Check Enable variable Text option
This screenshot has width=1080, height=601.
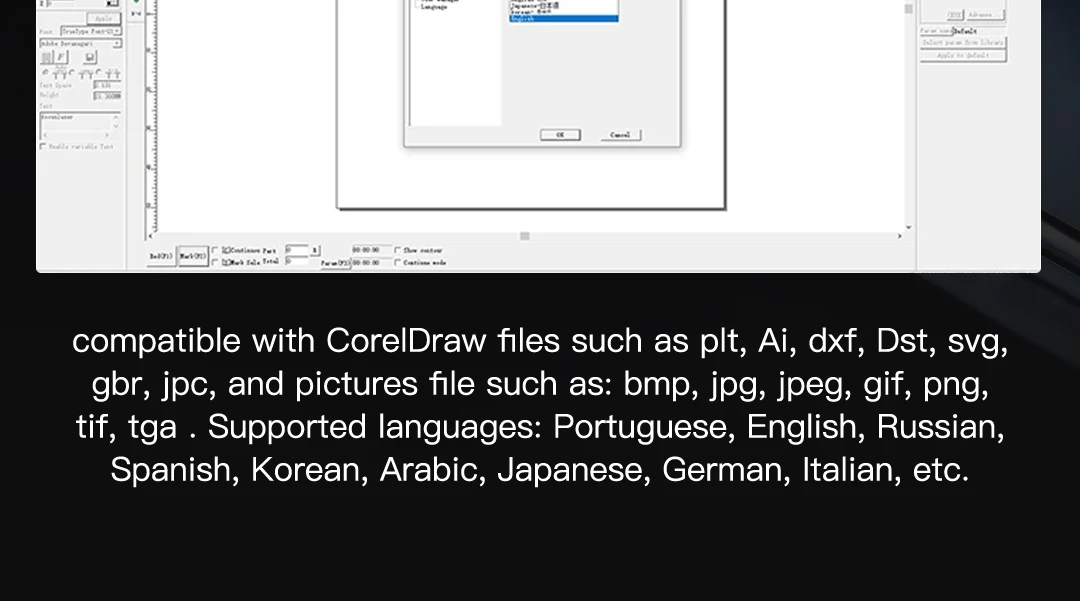(x=43, y=147)
